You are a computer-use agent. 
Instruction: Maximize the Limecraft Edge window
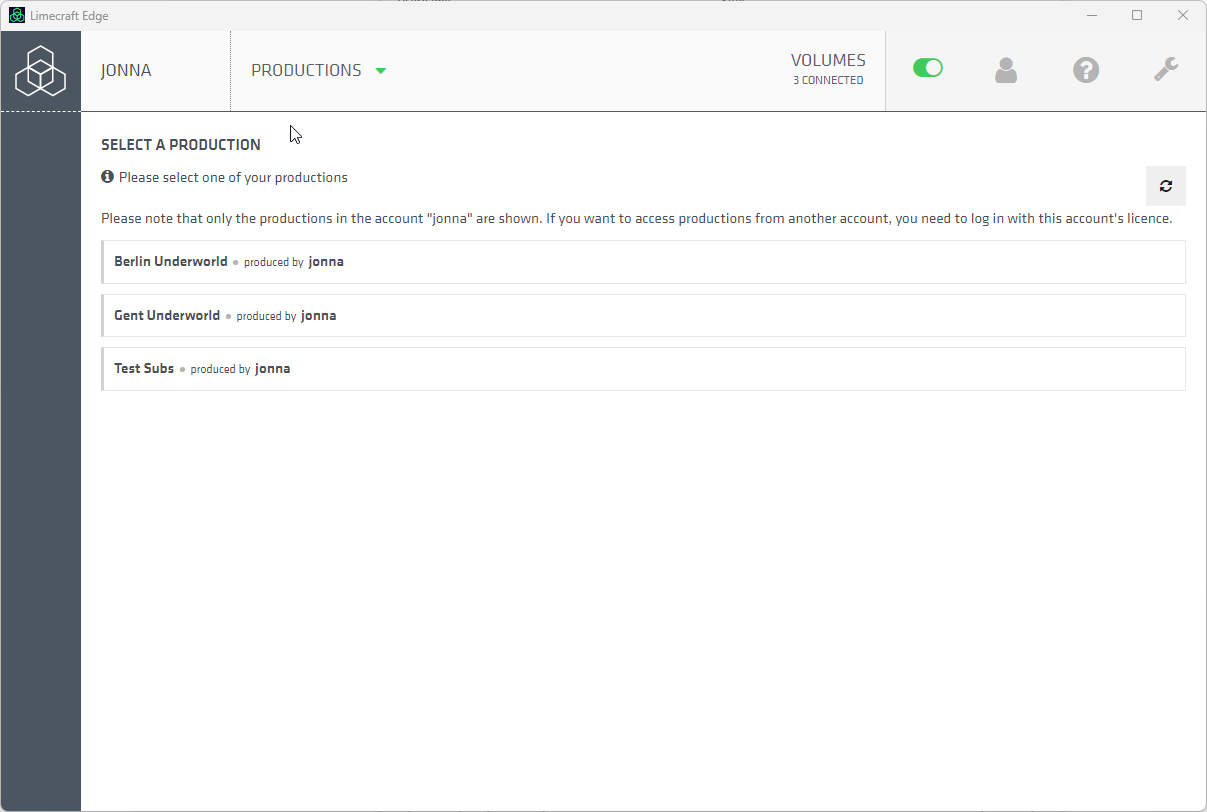point(1137,15)
